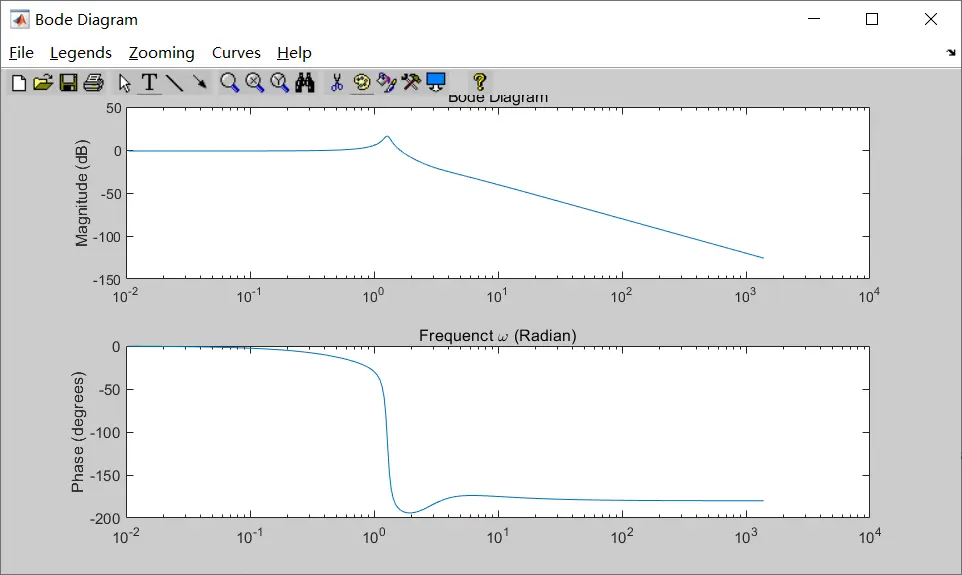Open the File menu
Viewport: 962px width, 575px height.
(x=21, y=53)
